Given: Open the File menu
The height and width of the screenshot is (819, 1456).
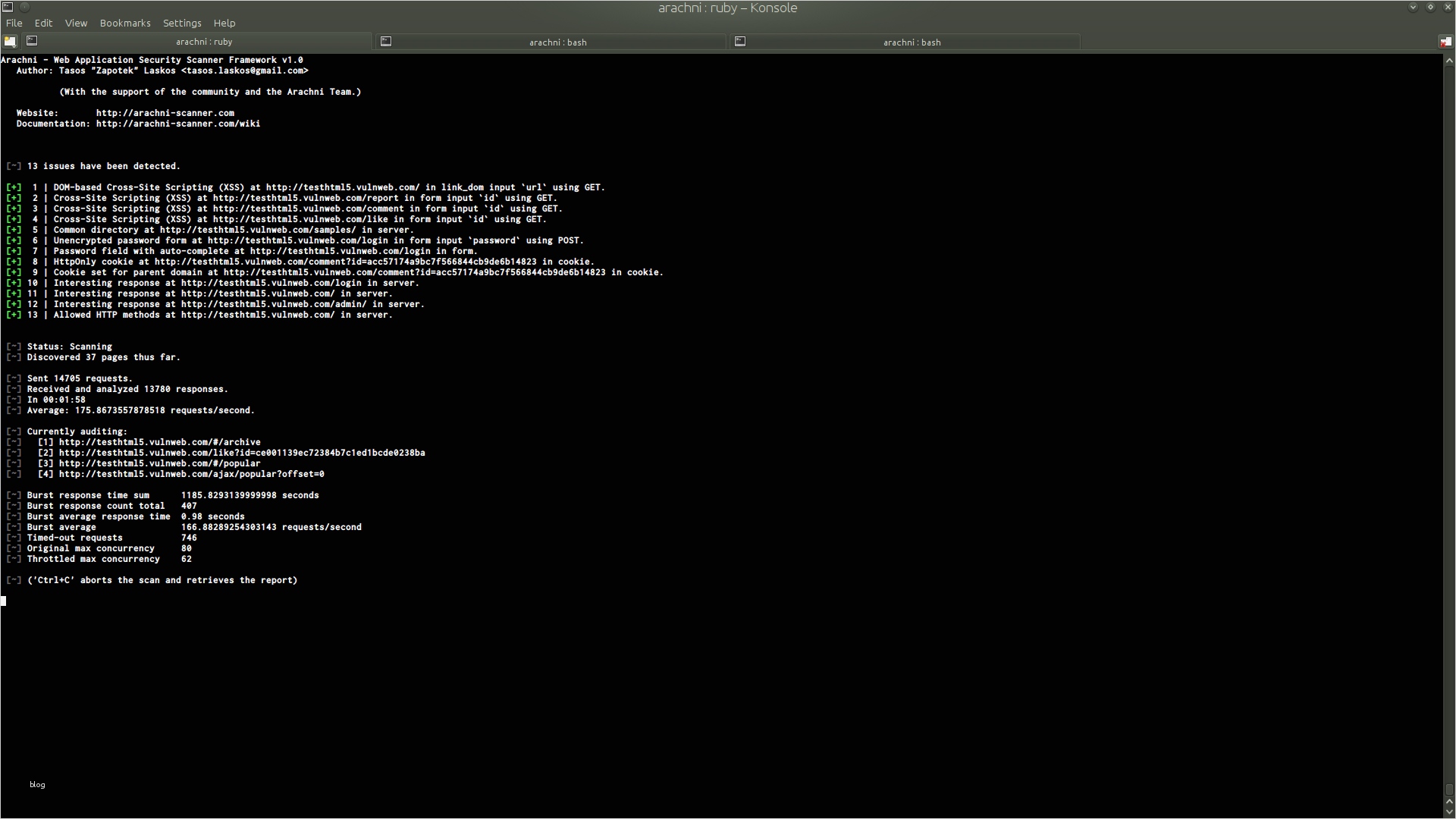Looking at the screenshot, I should [x=14, y=23].
